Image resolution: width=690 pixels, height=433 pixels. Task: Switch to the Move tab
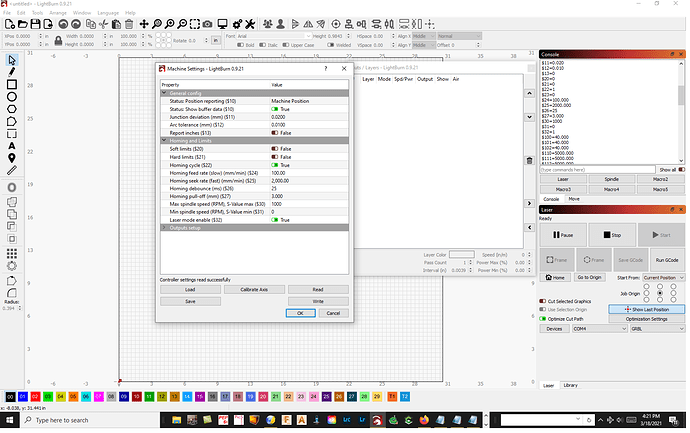tap(574, 199)
